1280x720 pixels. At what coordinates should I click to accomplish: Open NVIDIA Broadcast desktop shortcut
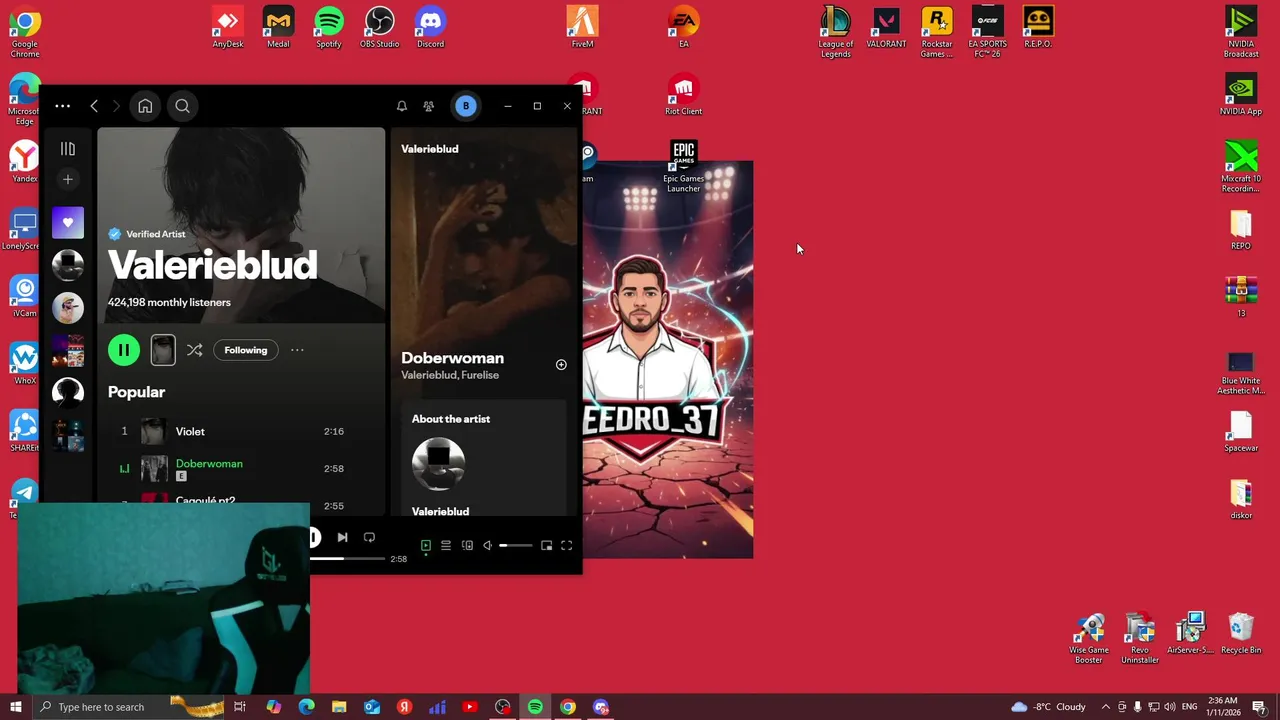point(1241,32)
